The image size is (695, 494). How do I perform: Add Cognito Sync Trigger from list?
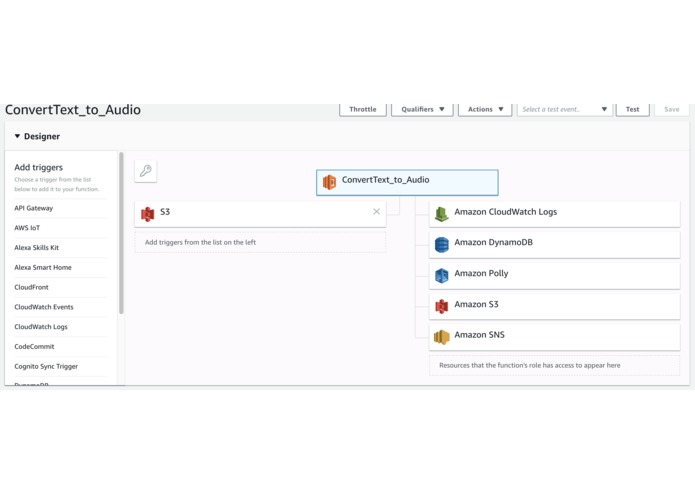46,366
